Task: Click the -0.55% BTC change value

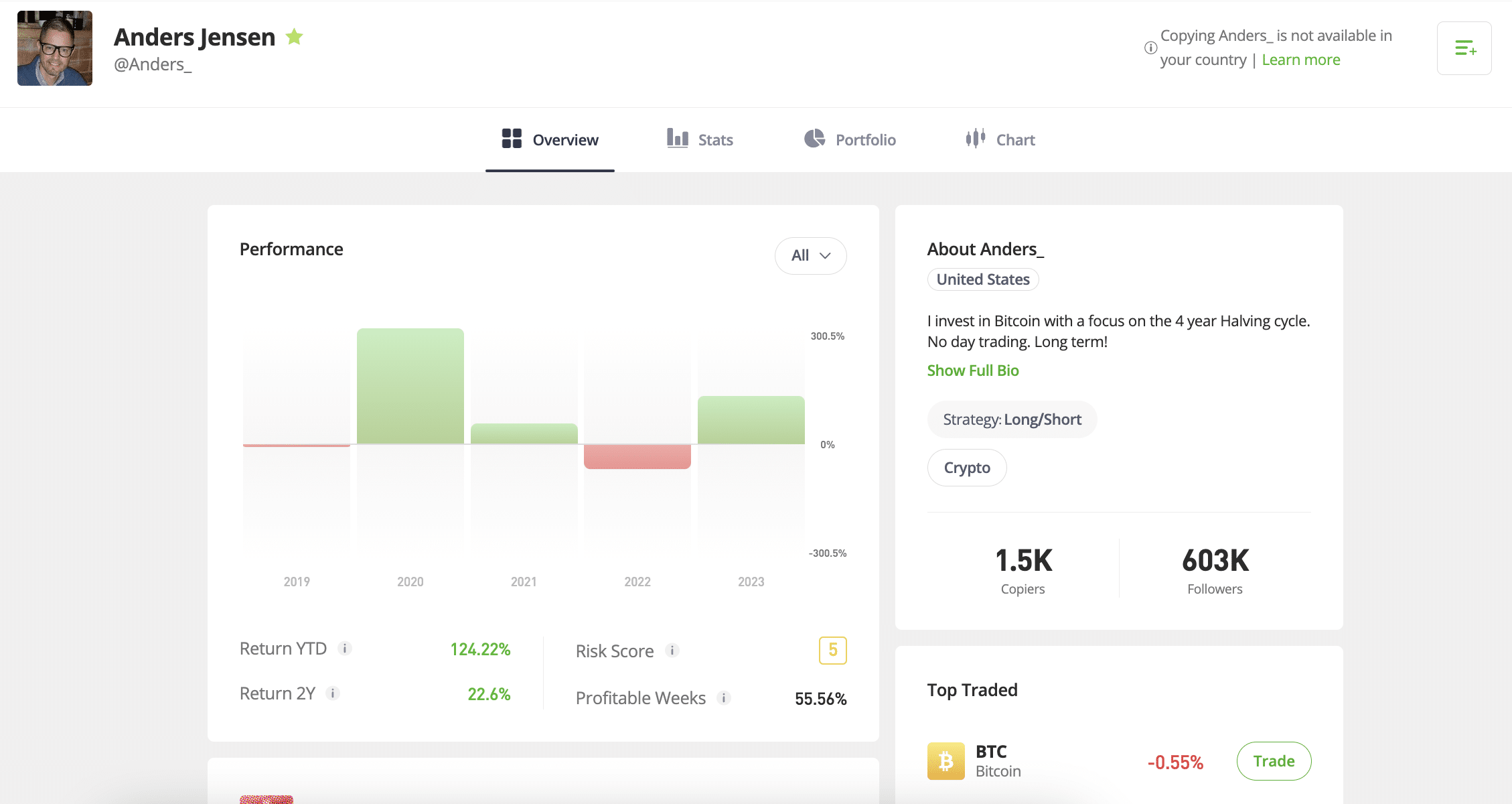Action: [1175, 762]
